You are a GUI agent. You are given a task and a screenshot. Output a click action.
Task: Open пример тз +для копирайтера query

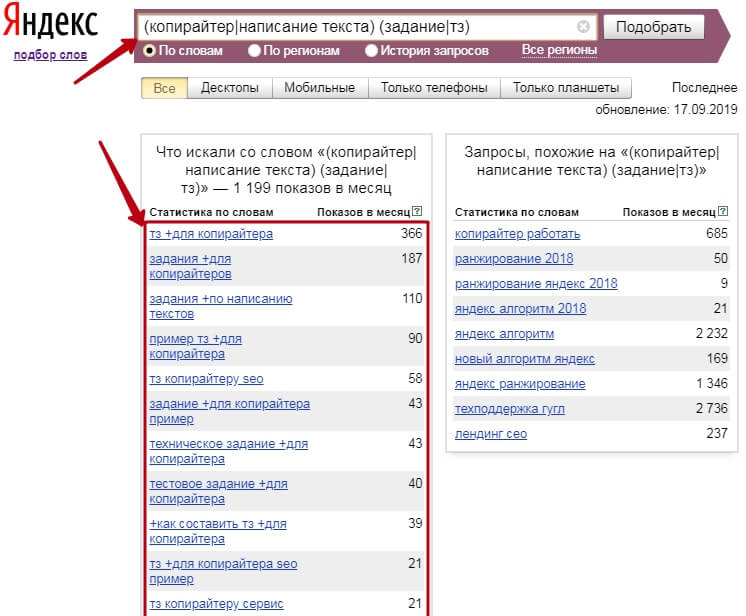[x=196, y=346]
